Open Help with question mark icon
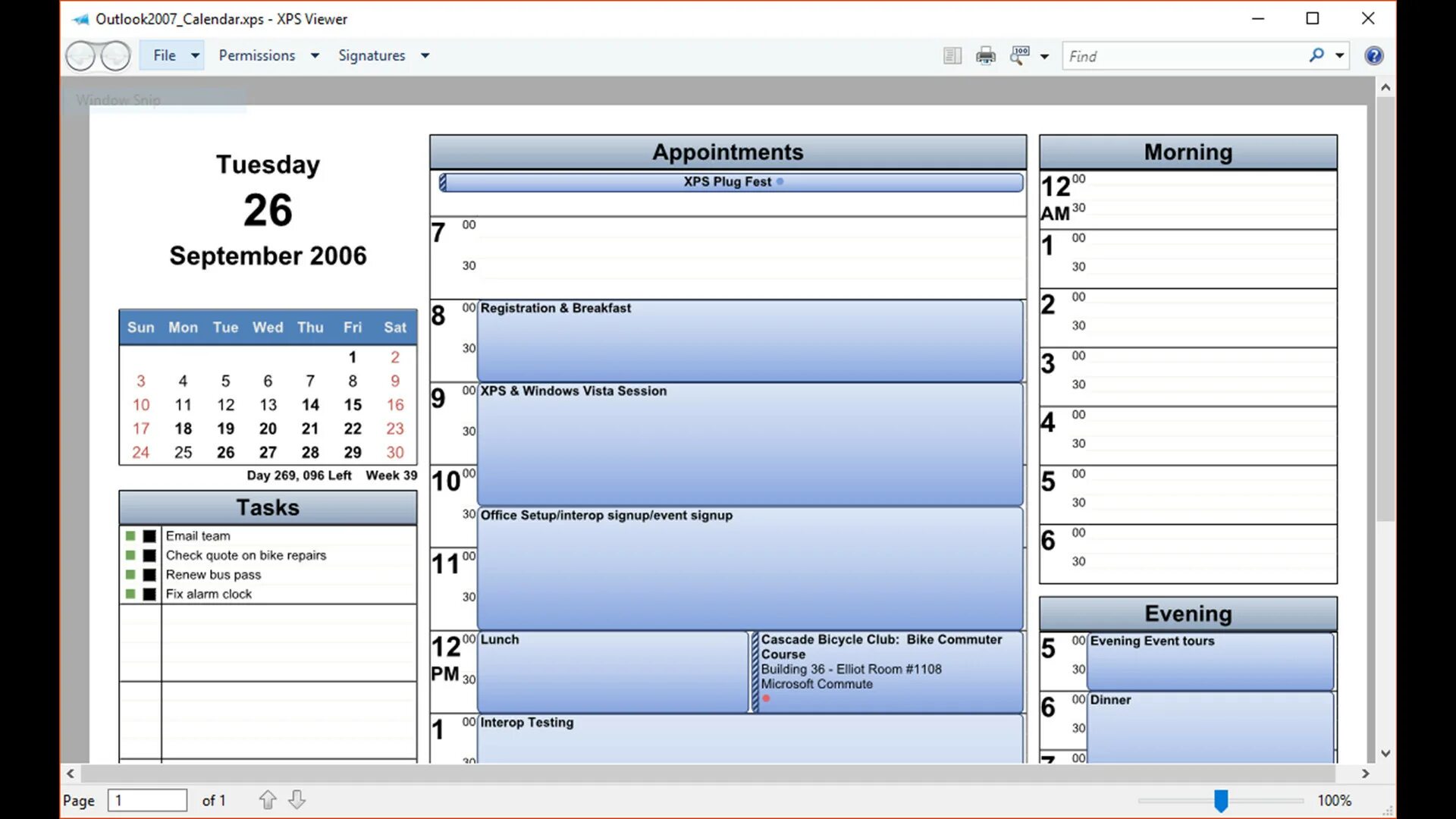Image resolution: width=1456 pixels, height=819 pixels. (x=1373, y=55)
